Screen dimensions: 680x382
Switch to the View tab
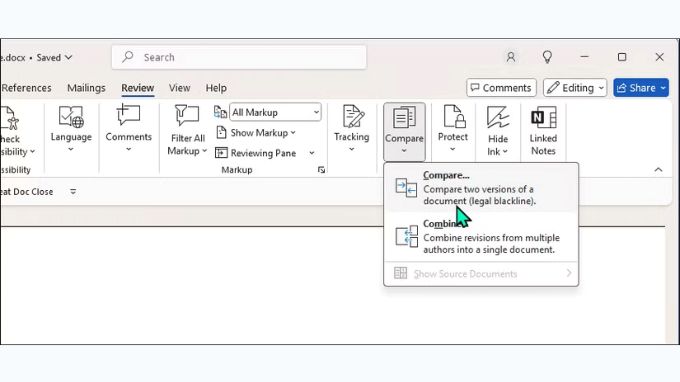pyautogui.click(x=180, y=88)
